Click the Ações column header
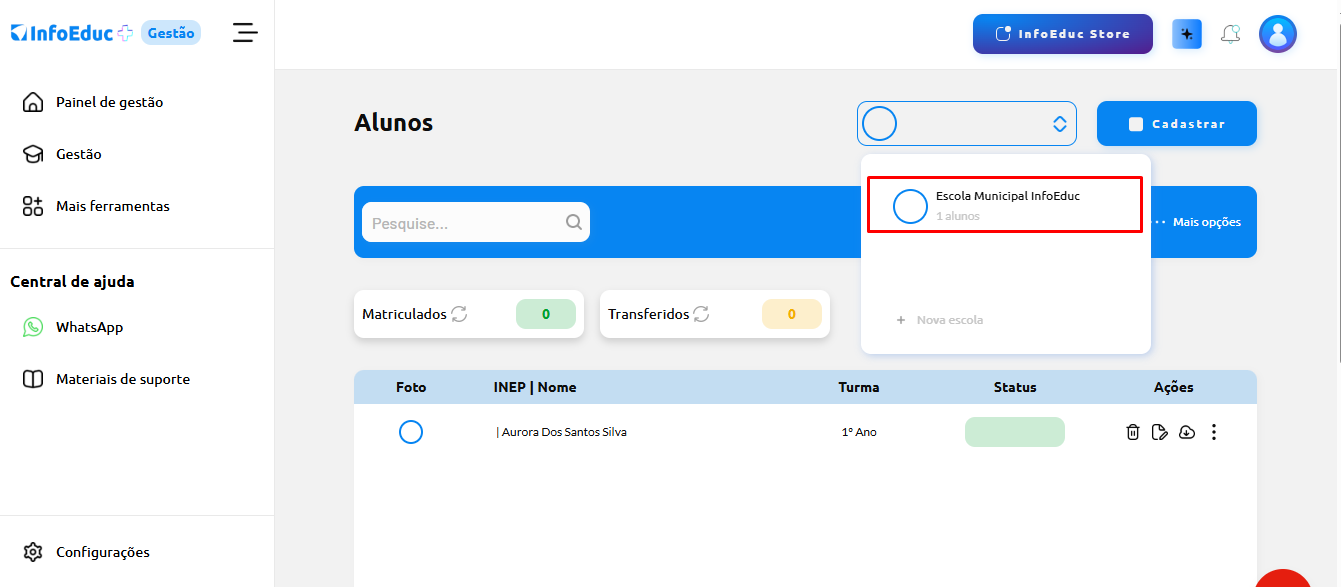 (1173, 387)
